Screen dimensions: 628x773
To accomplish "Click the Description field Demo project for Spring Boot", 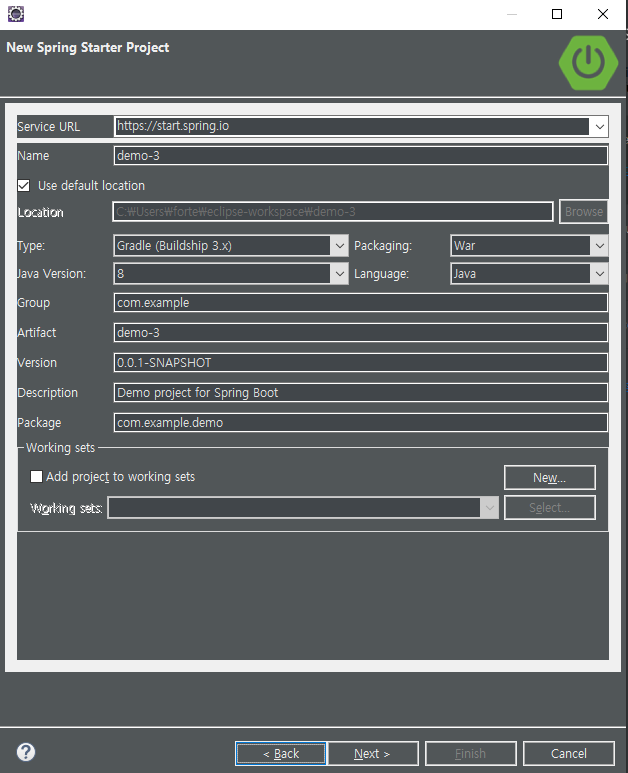I will [361, 393].
